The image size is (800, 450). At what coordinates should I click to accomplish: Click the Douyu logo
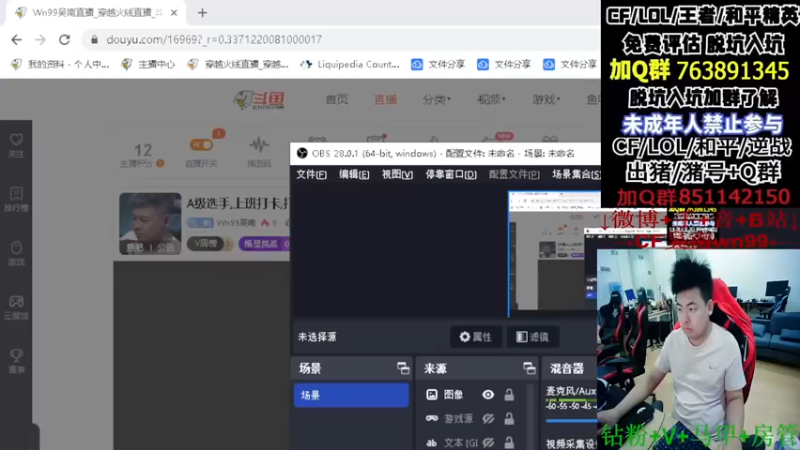pos(259,99)
